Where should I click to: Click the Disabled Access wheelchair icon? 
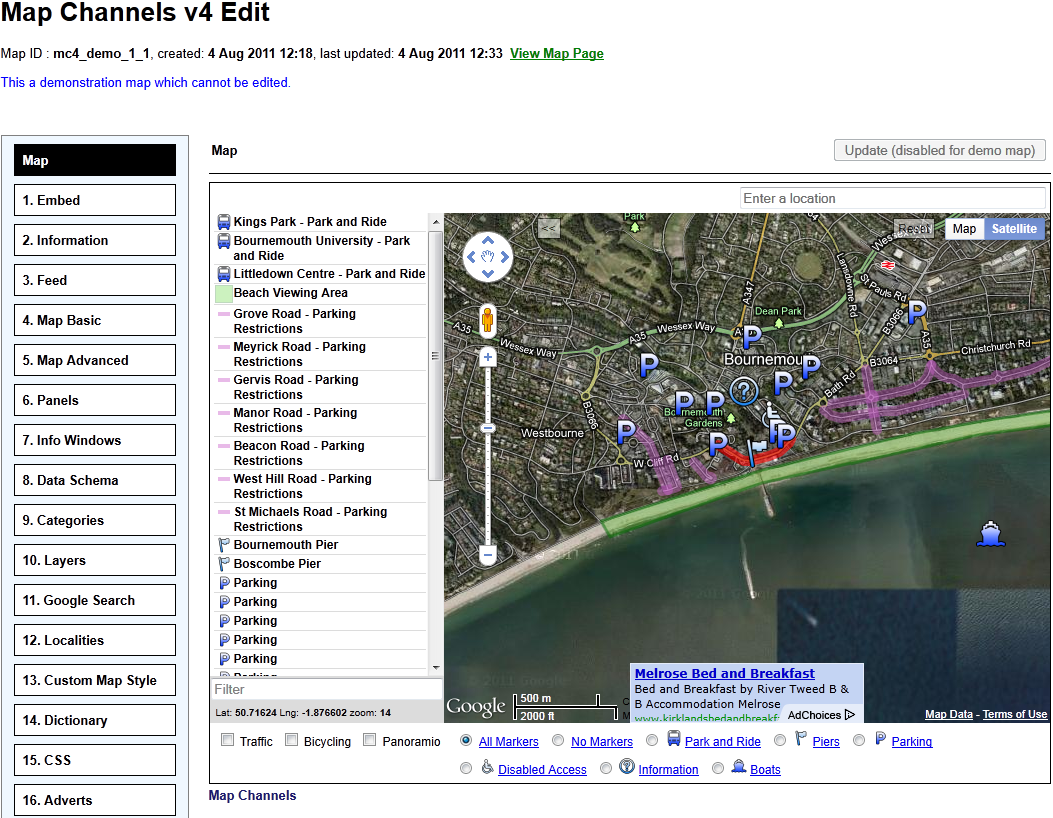tap(486, 768)
